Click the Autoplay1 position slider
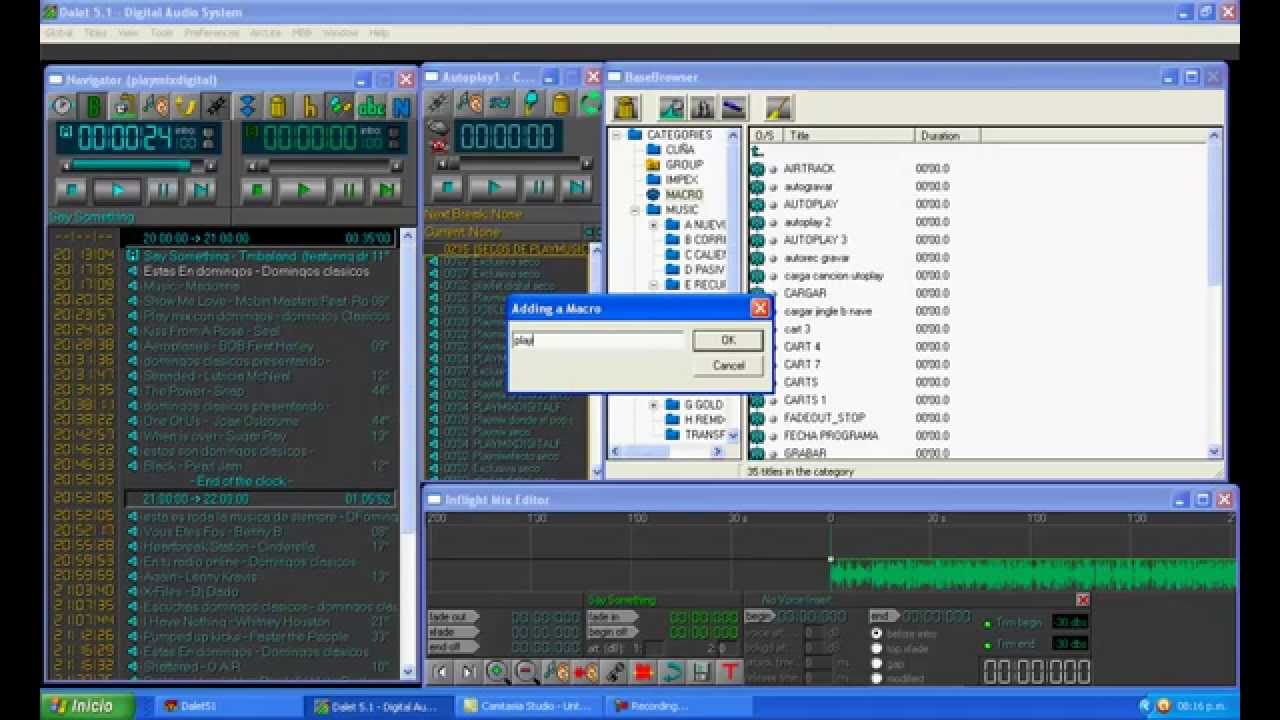Screen dimensions: 1280x720 pos(515,162)
